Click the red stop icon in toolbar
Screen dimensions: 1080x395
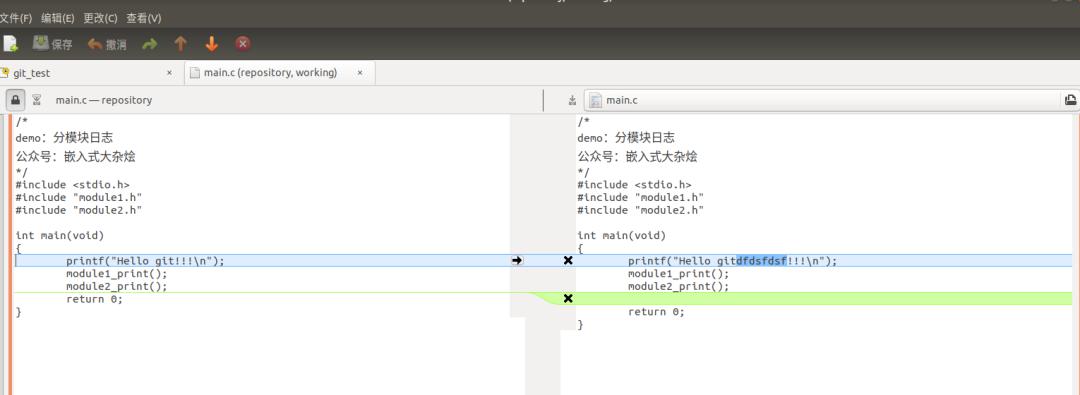tap(242, 44)
